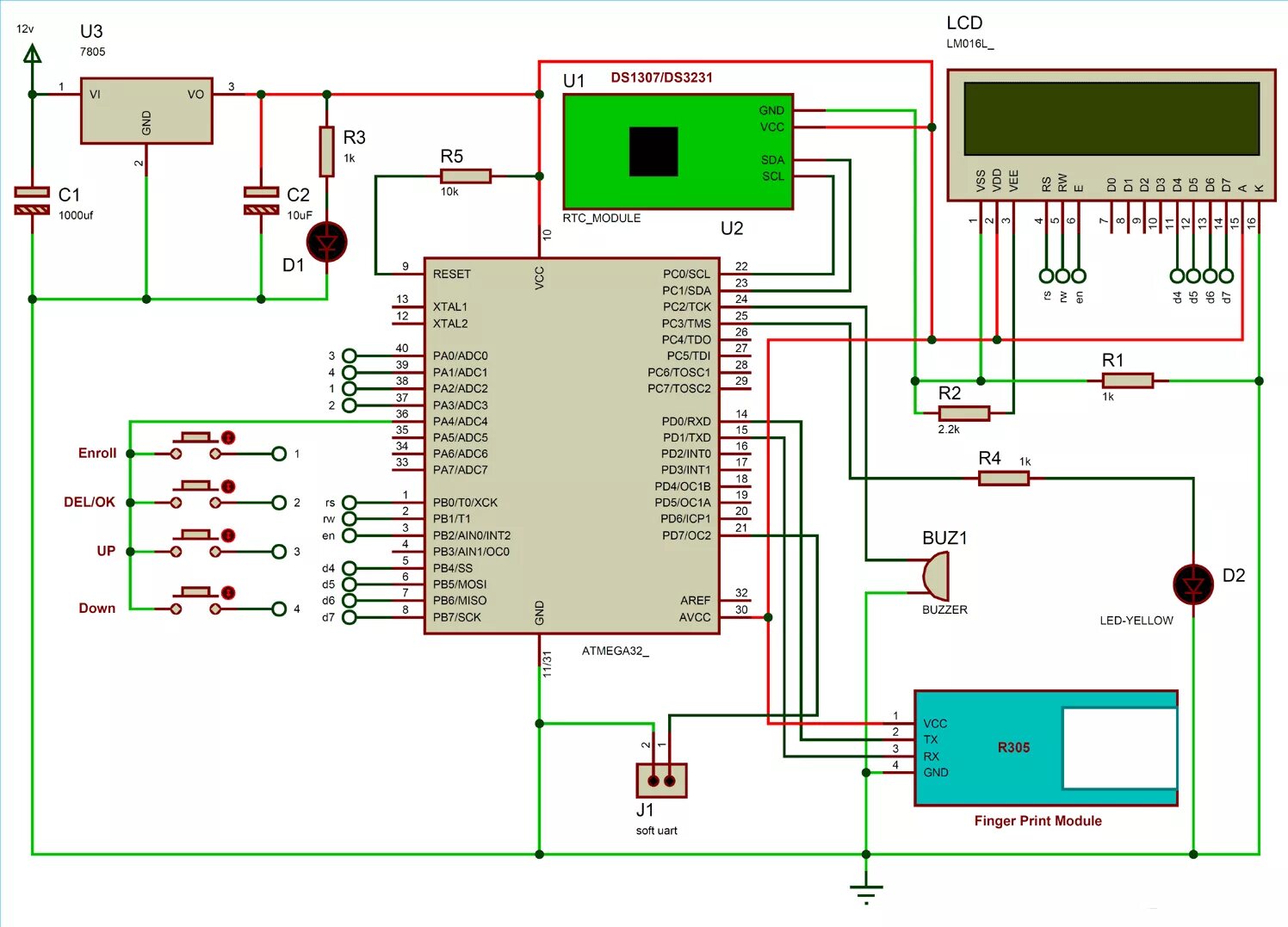Click the R3 1k resistor symbol
Image resolution: width=1288 pixels, height=927 pixels.
[326, 151]
